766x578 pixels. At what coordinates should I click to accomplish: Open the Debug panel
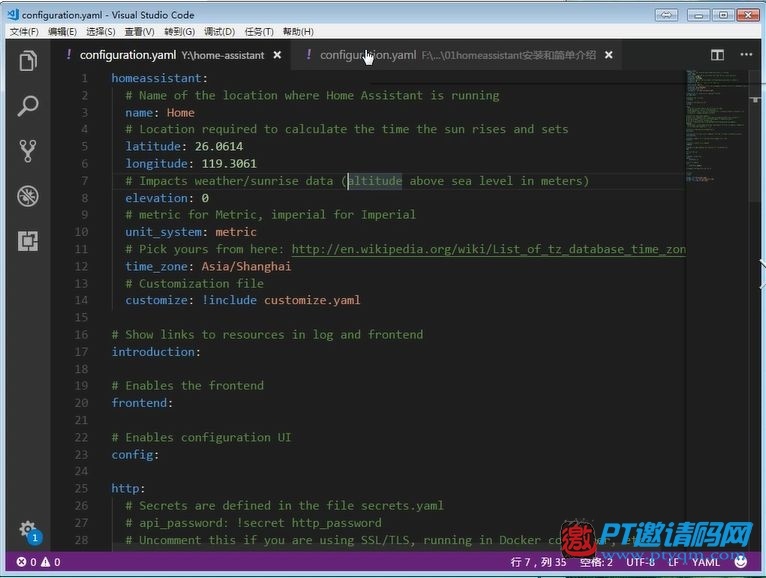28,196
